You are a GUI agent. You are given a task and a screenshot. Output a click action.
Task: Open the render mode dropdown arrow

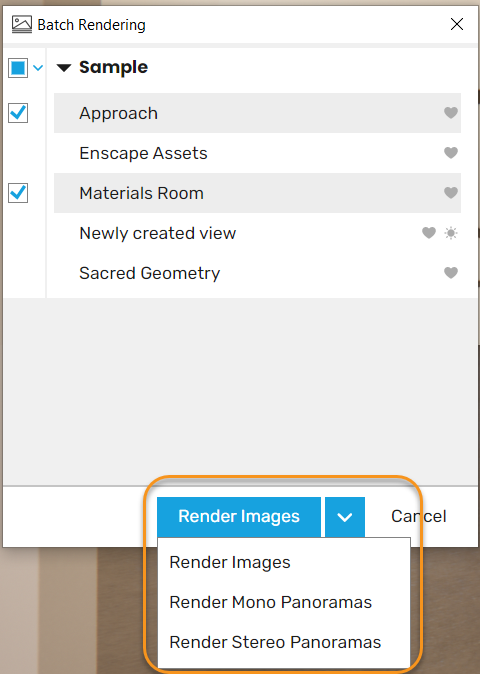click(x=345, y=517)
